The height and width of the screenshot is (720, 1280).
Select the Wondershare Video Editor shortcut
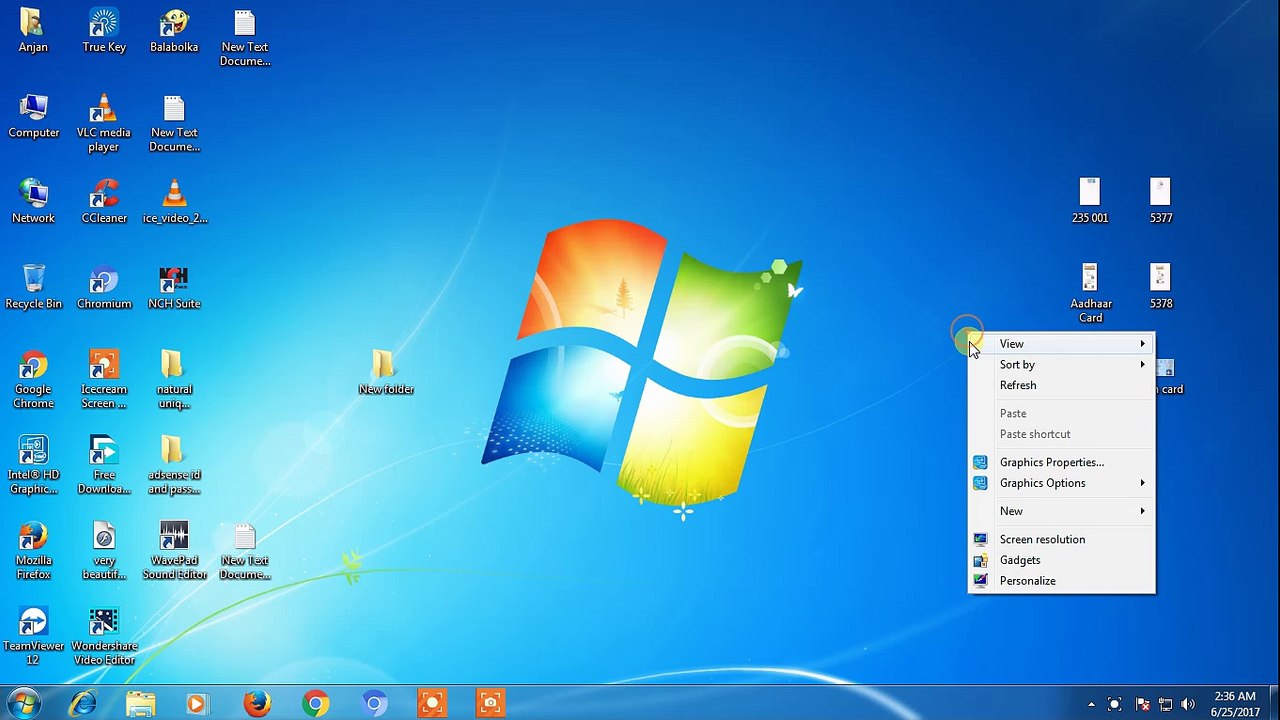[x=104, y=637]
